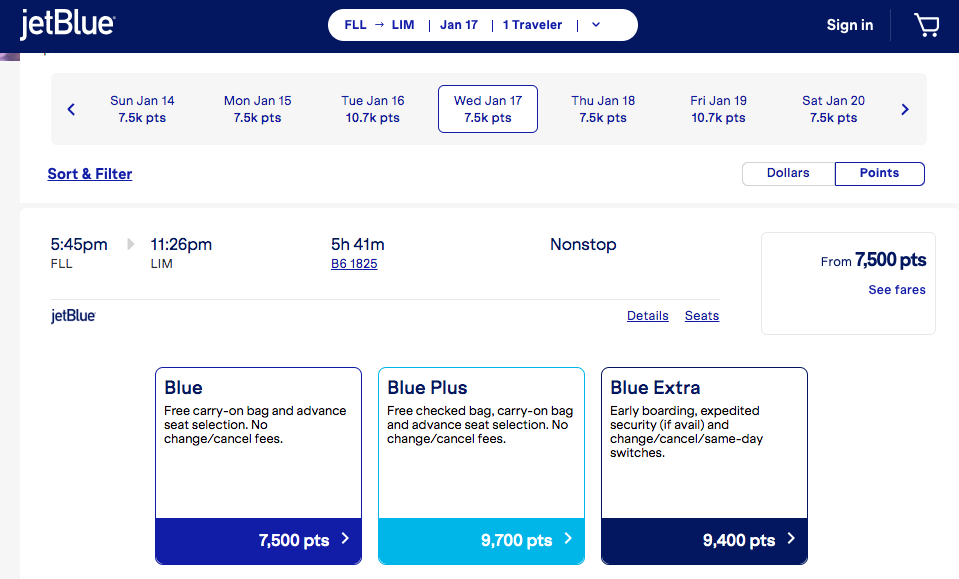Keep fare display on Points

[x=879, y=173]
